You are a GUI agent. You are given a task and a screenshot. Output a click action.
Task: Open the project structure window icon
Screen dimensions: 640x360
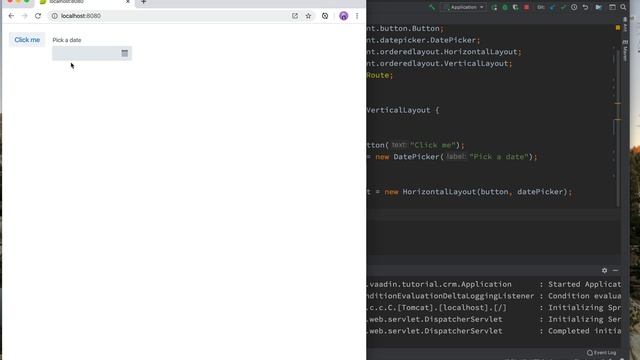(x=612, y=7)
